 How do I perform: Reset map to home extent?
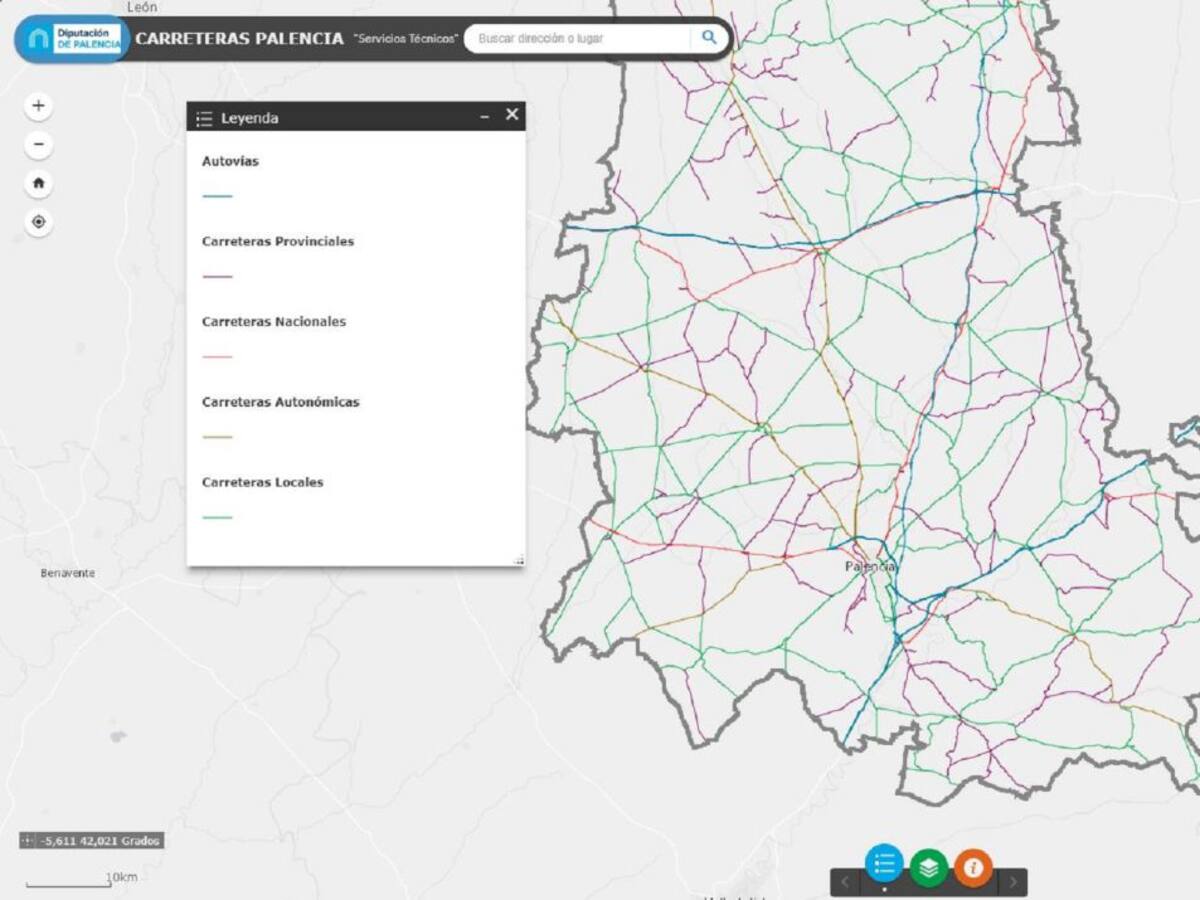pyautogui.click(x=38, y=184)
